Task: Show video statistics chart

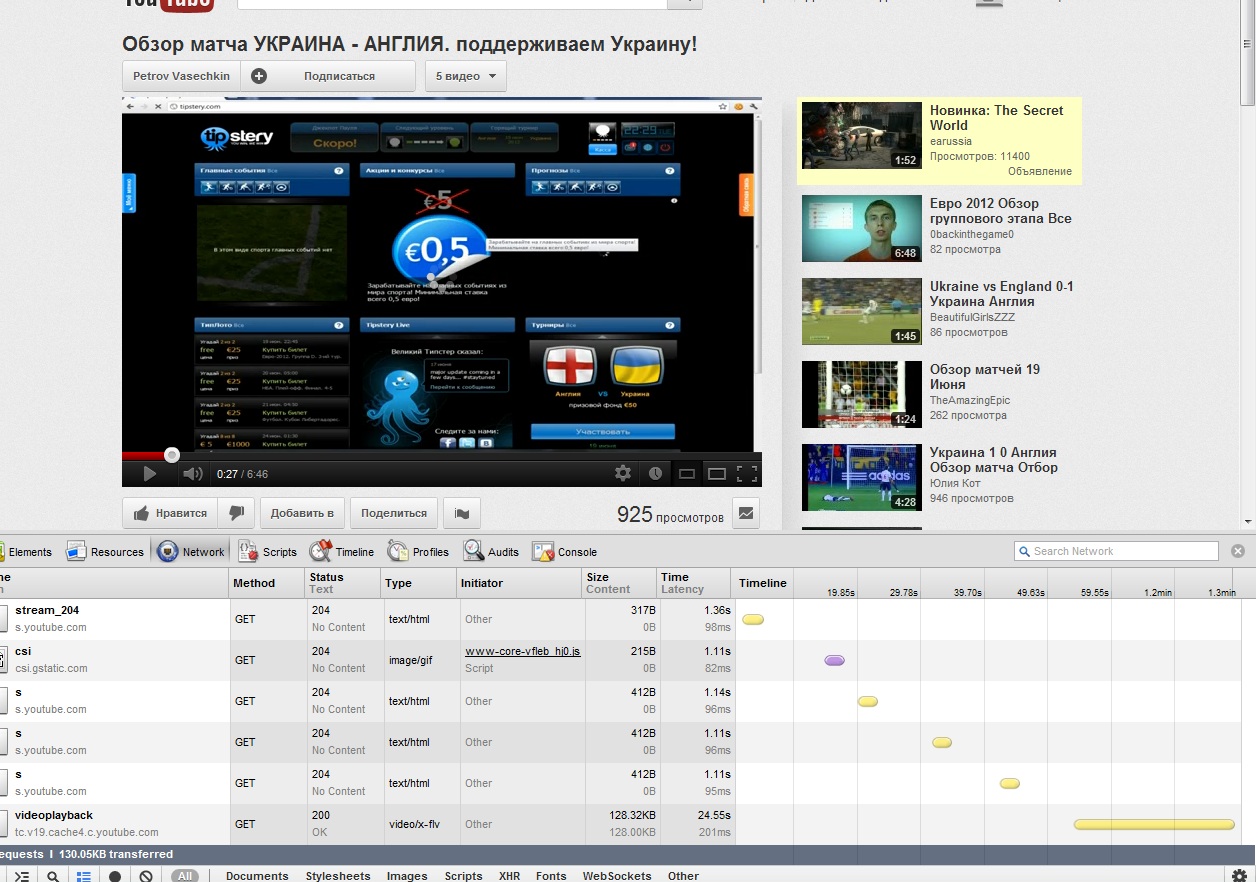Action: tap(746, 513)
